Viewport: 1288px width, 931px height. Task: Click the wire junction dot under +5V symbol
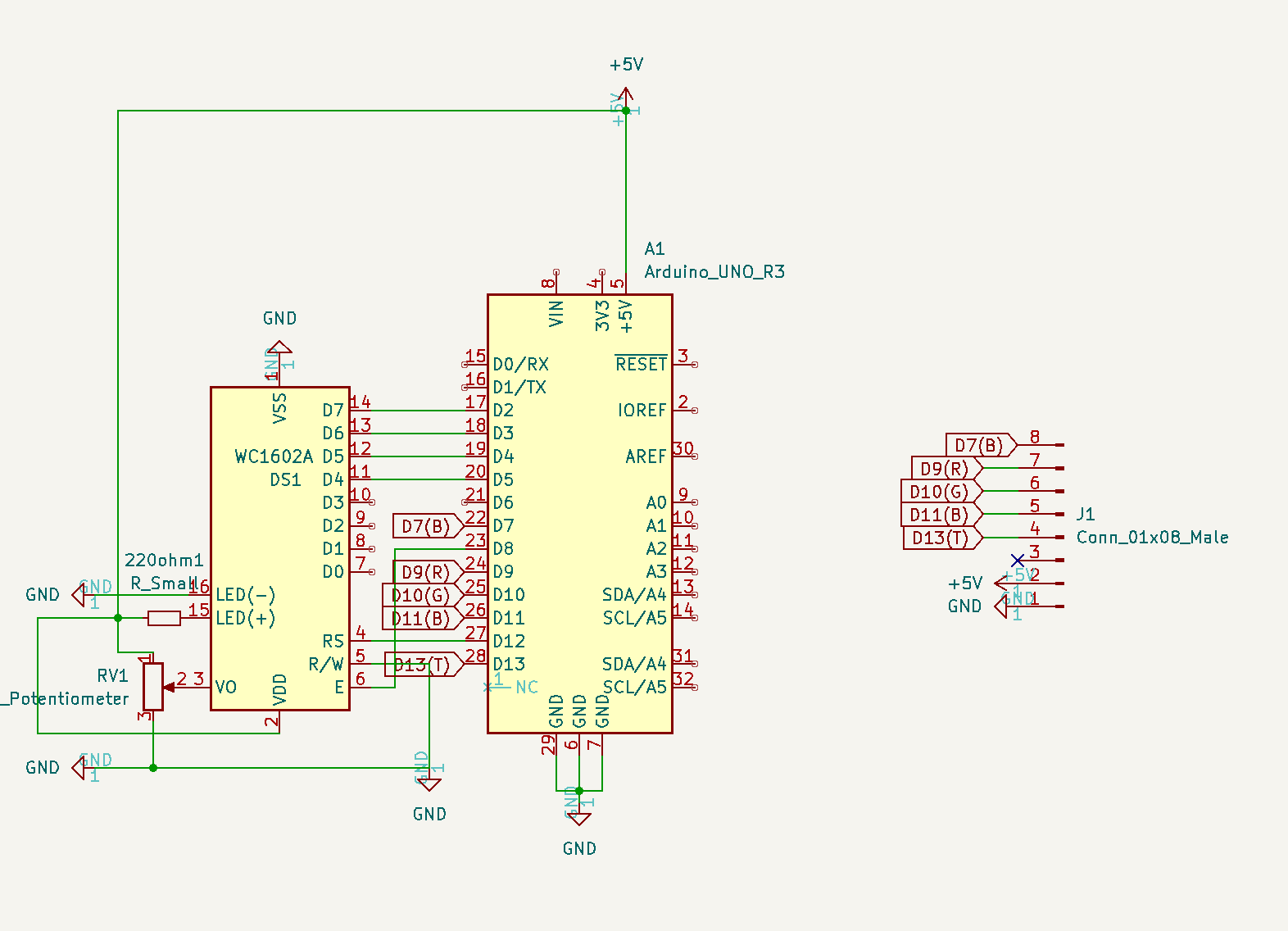[x=626, y=111]
